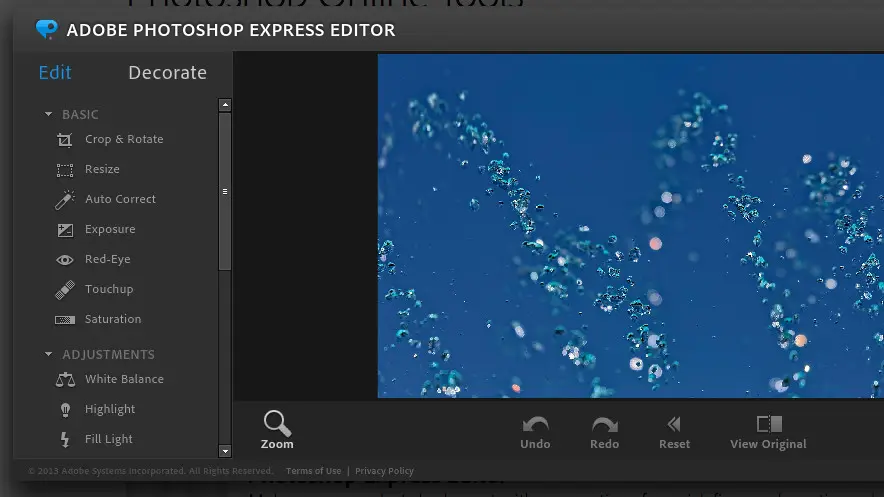
Task: Select the Red-Eye eye icon
Action: (65, 260)
